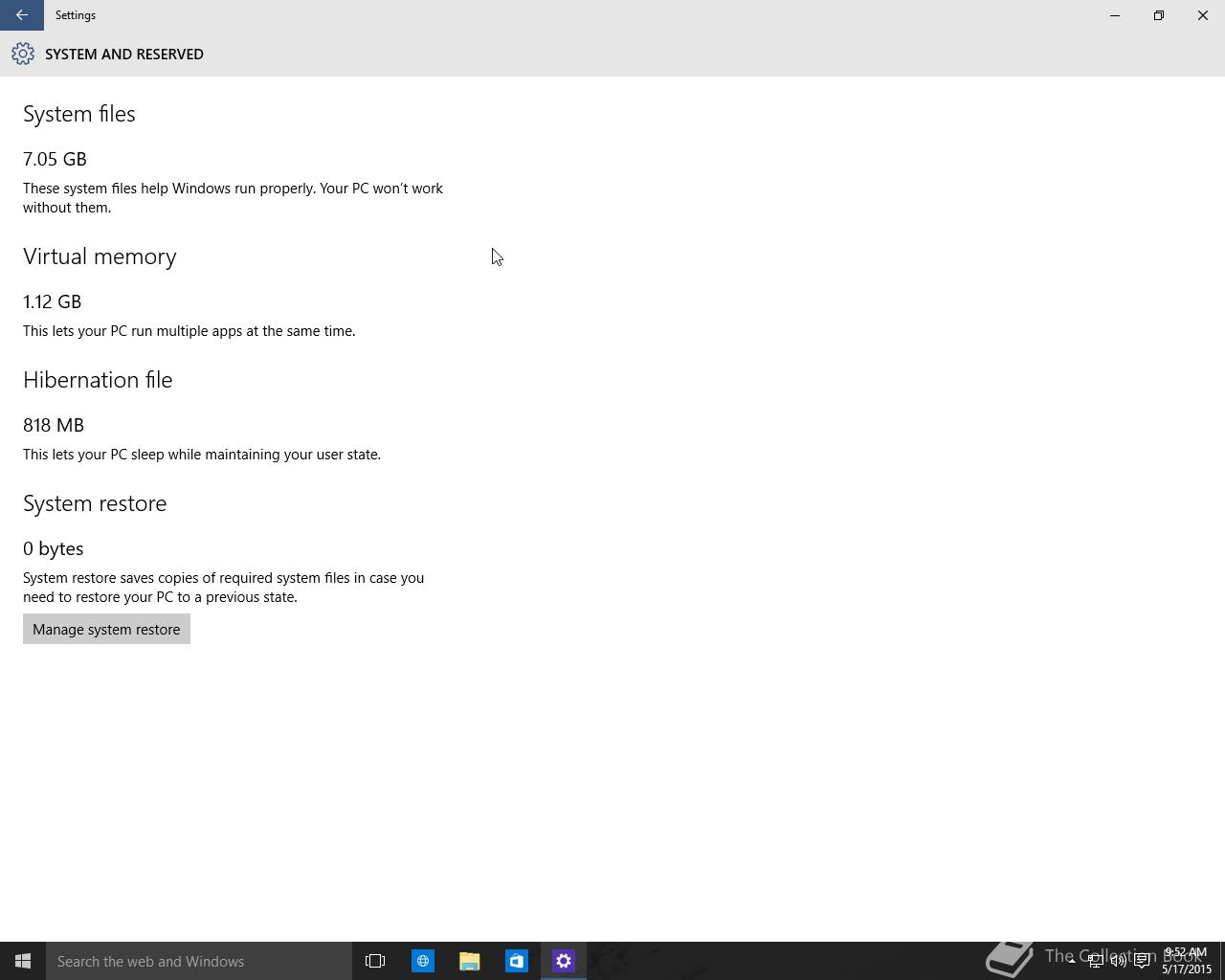Minimize the Settings window
The width and height of the screenshot is (1225, 980).
point(1115,15)
